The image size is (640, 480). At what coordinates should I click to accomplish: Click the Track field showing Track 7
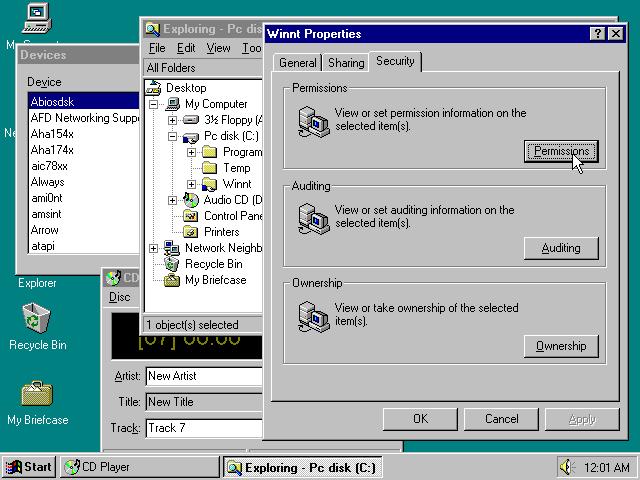[x=204, y=428]
